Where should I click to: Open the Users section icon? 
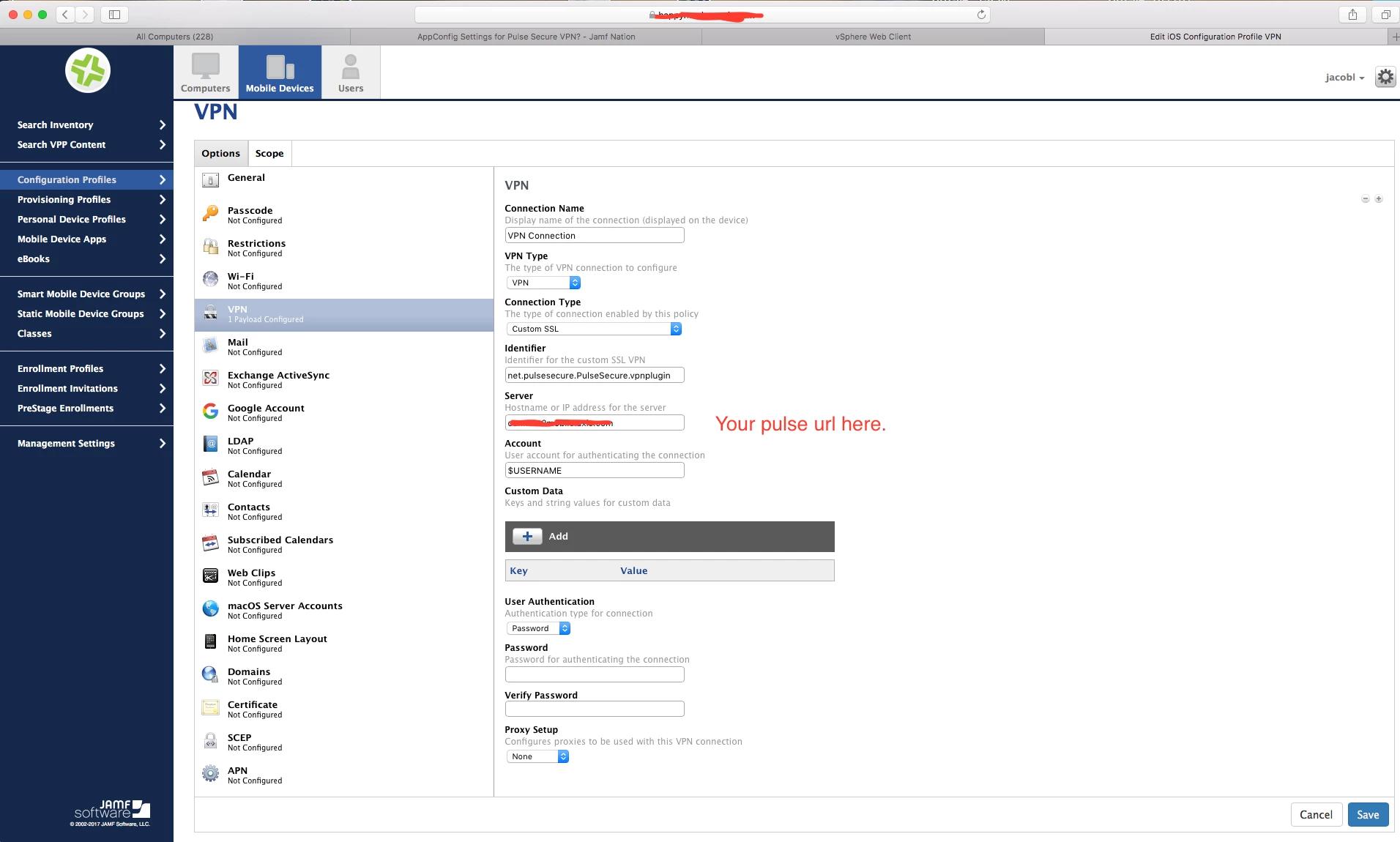point(351,72)
